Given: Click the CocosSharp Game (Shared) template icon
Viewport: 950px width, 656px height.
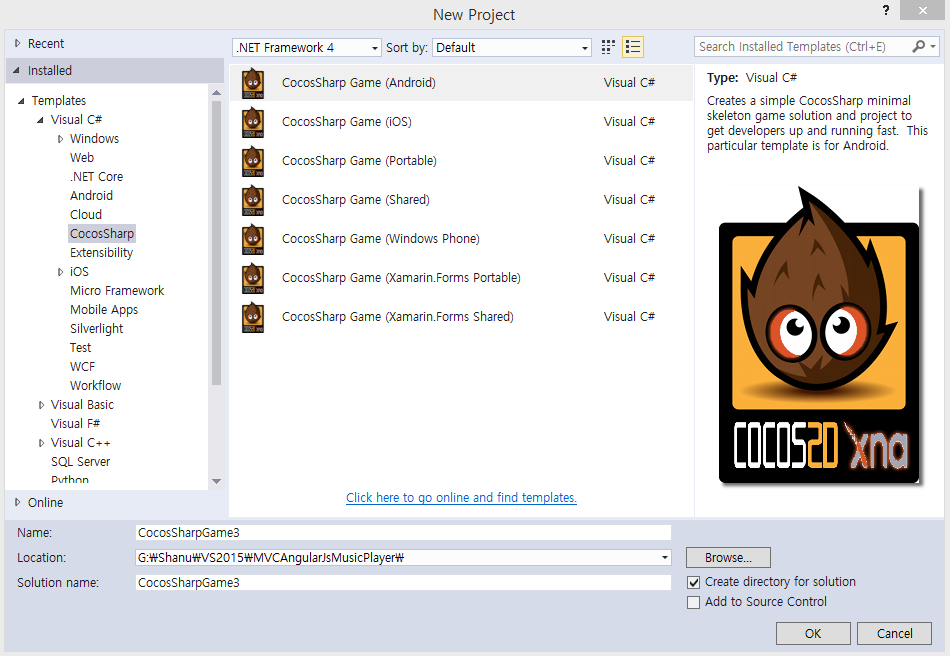Looking at the screenshot, I should pyautogui.click(x=253, y=200).
